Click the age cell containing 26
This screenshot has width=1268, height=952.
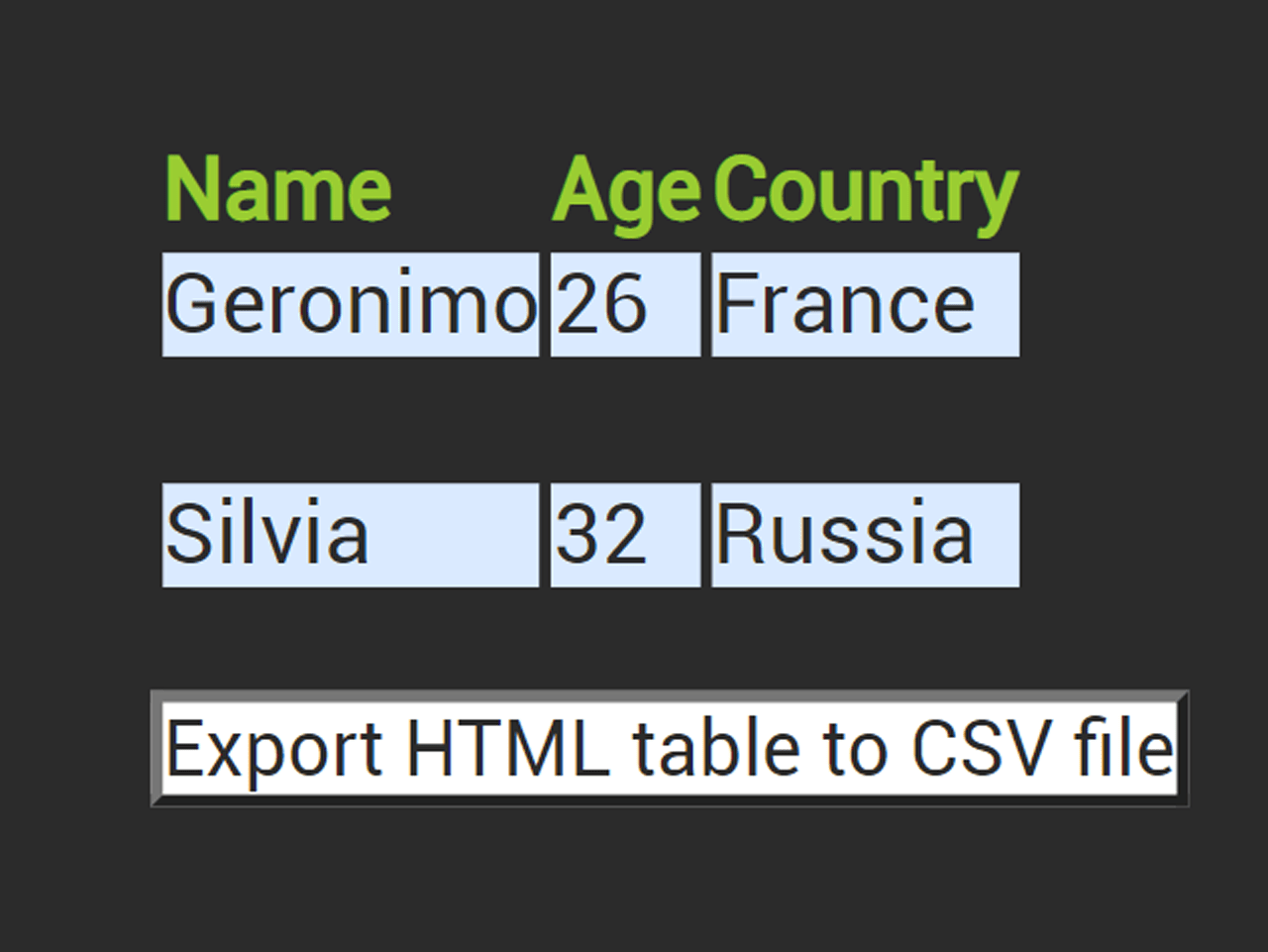pyautogui.click(x=624, y=304)
